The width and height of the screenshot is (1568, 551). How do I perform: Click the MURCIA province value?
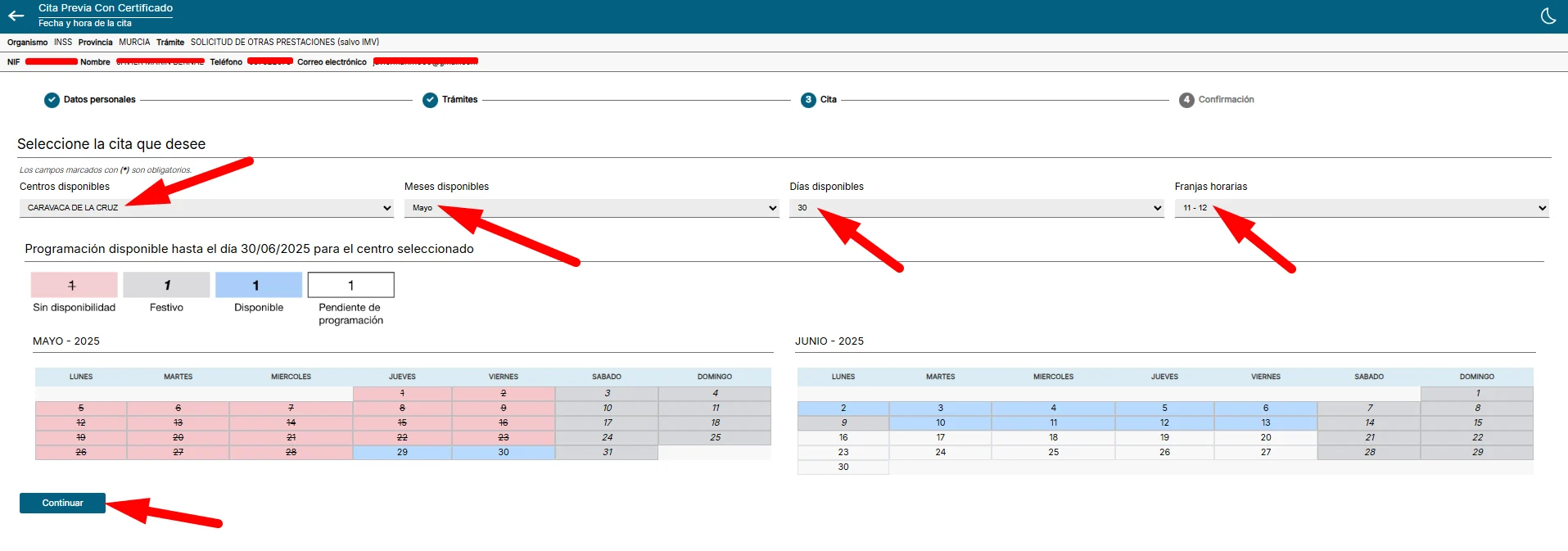point(134,43)
